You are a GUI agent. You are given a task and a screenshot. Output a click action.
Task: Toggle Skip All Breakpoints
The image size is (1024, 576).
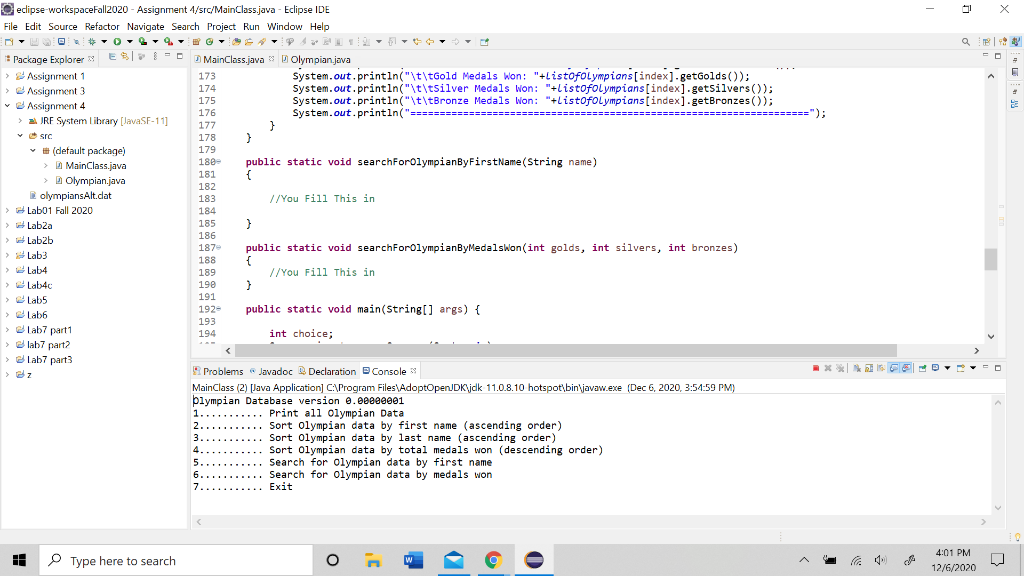click(76, 42)
